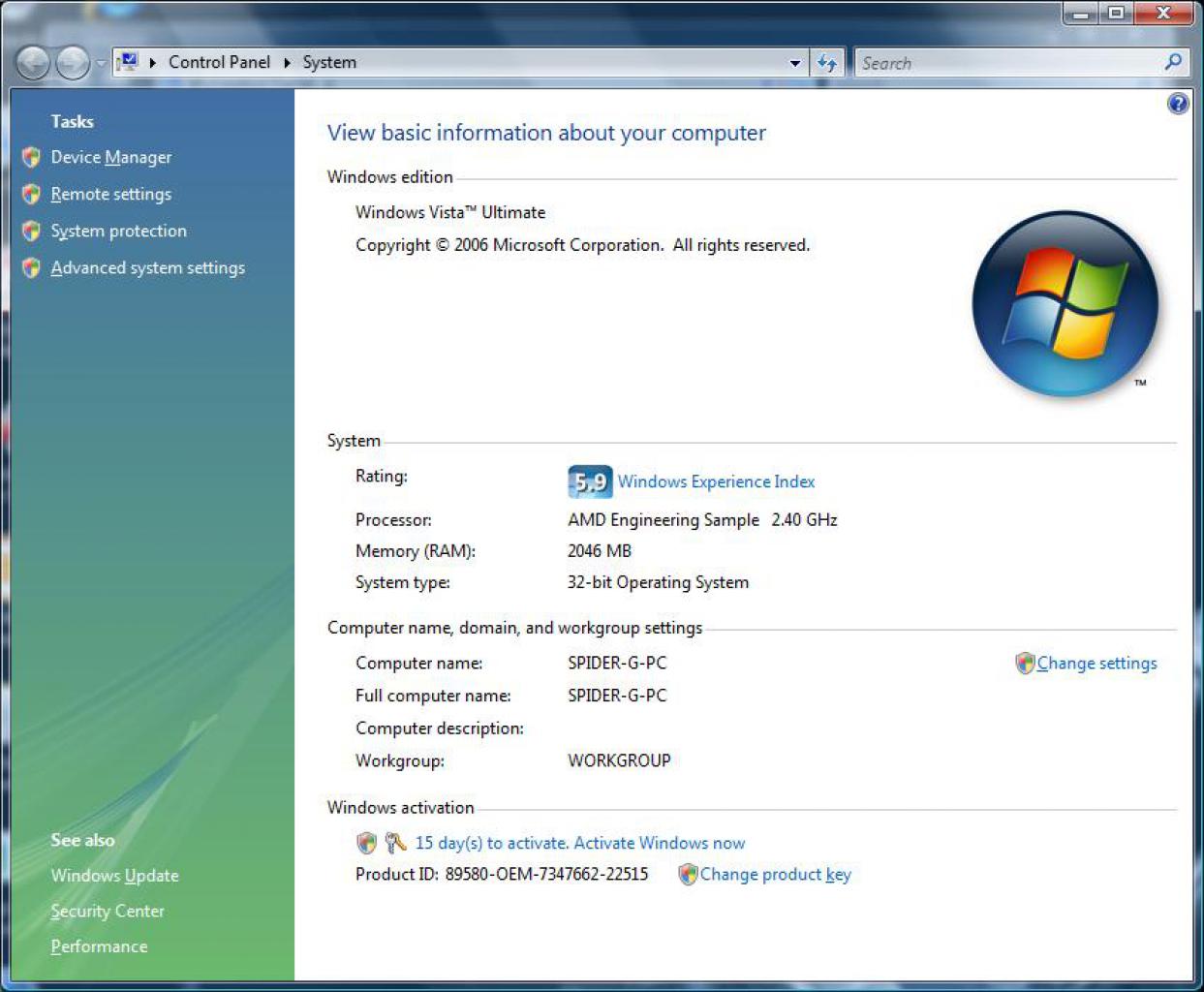This screenshot has width=1204, height=992.
Task: Open the address bar history dropdown
Action: click(x=795, y=63)
